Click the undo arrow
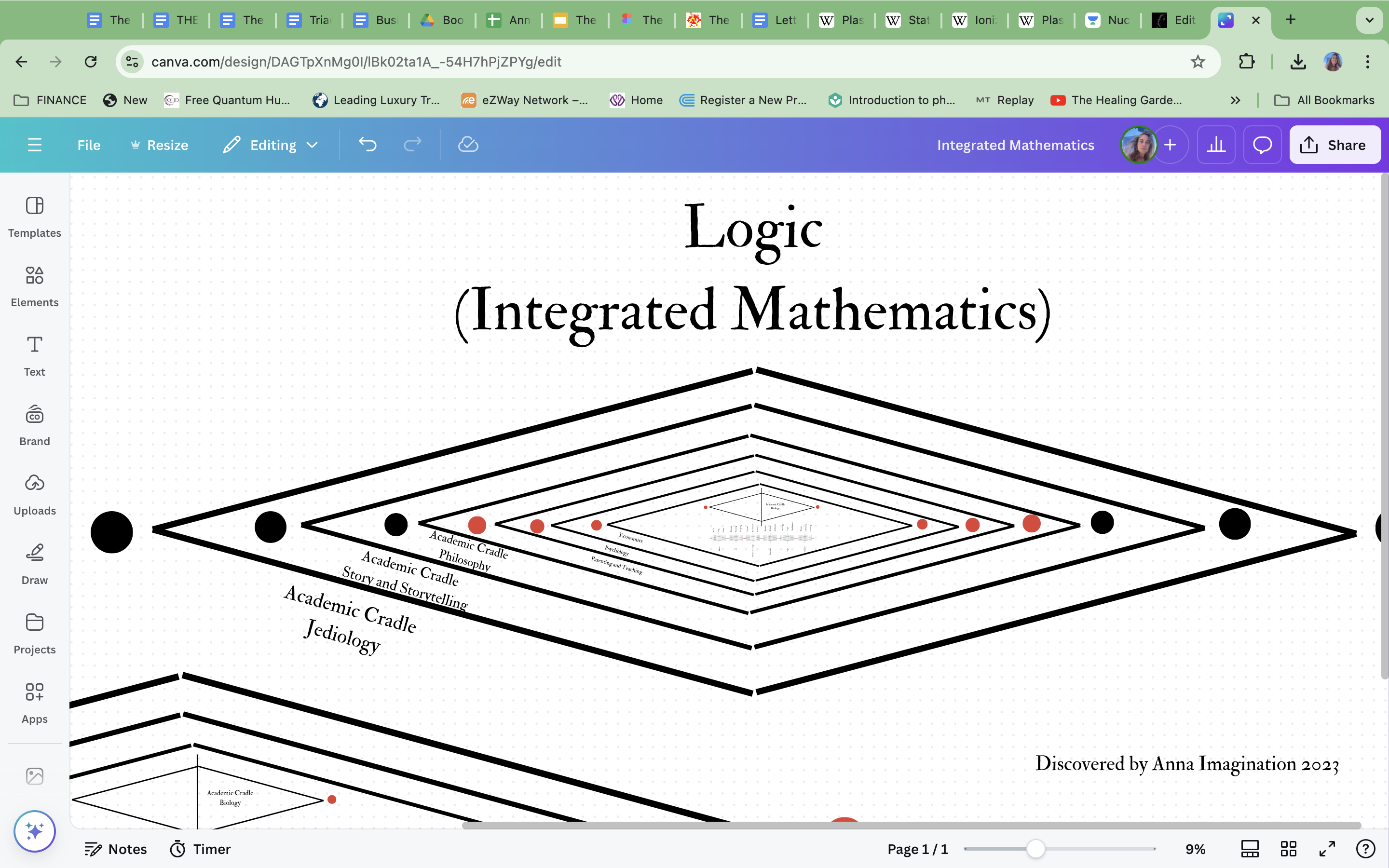The height and width of the screenshot is (868, 1389). [368, 145]
